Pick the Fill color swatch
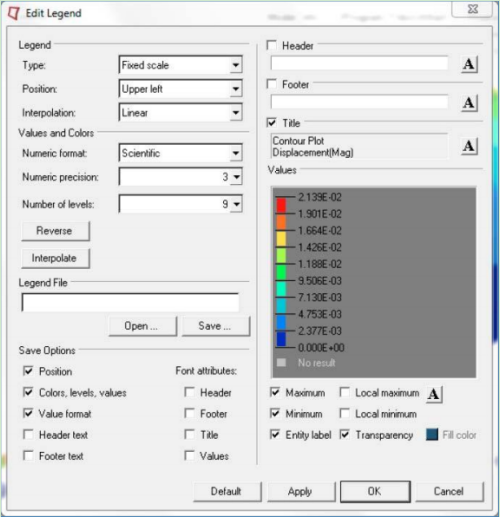This screenshot has height=517, width=500. tap(432, 435)
